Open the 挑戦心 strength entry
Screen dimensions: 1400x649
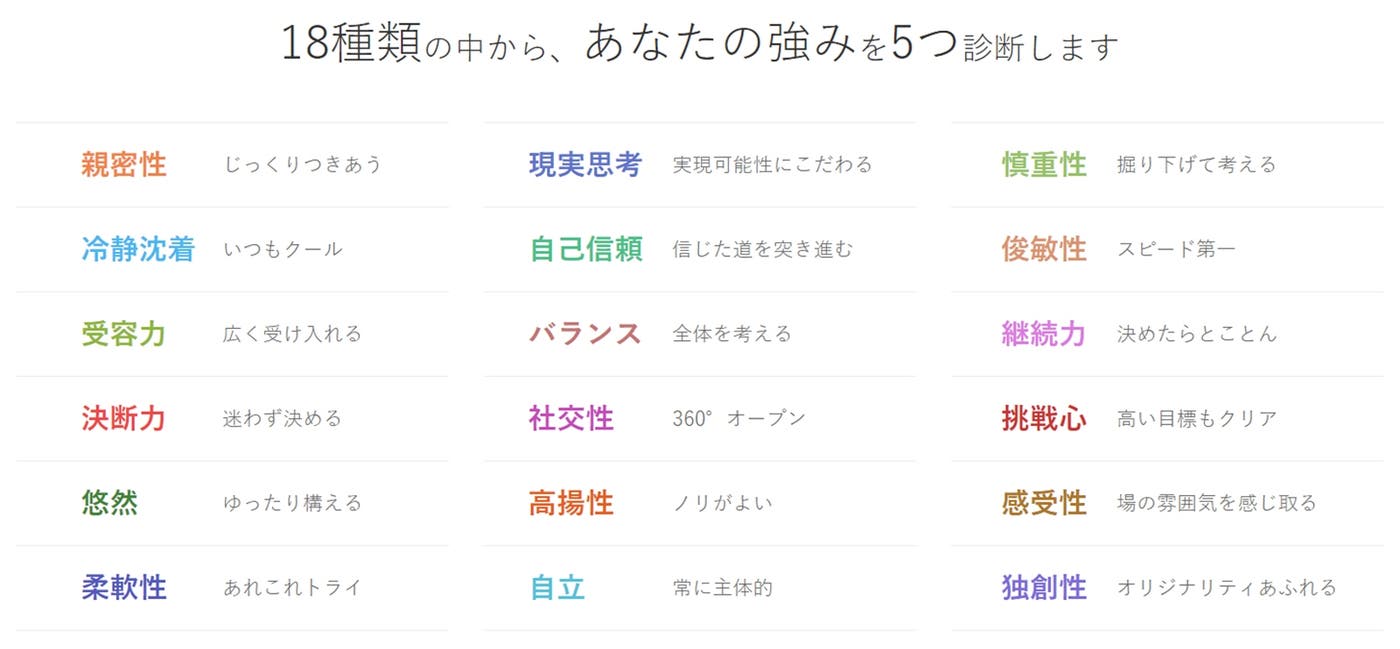tap(1044, 418)
